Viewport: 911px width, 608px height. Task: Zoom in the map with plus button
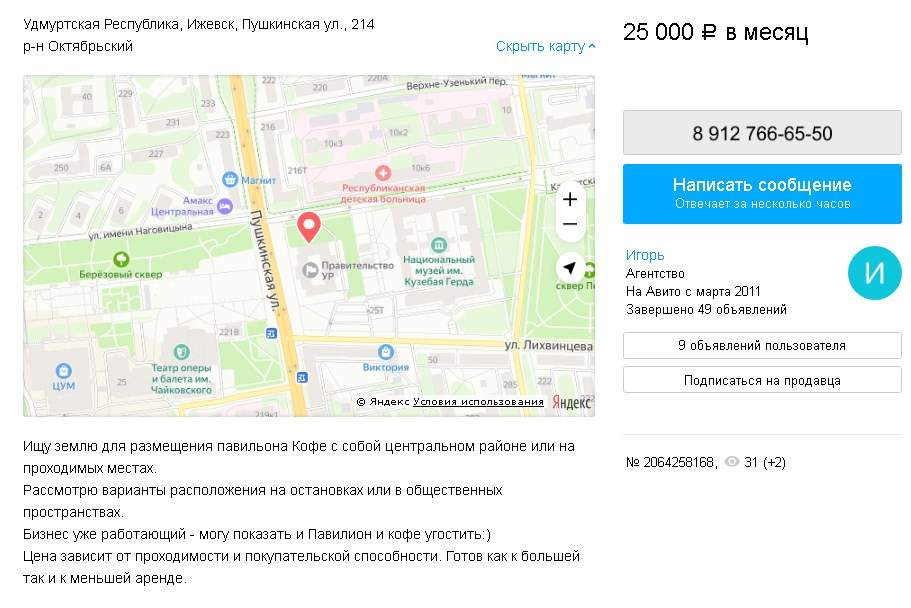[x=570, y=199]
